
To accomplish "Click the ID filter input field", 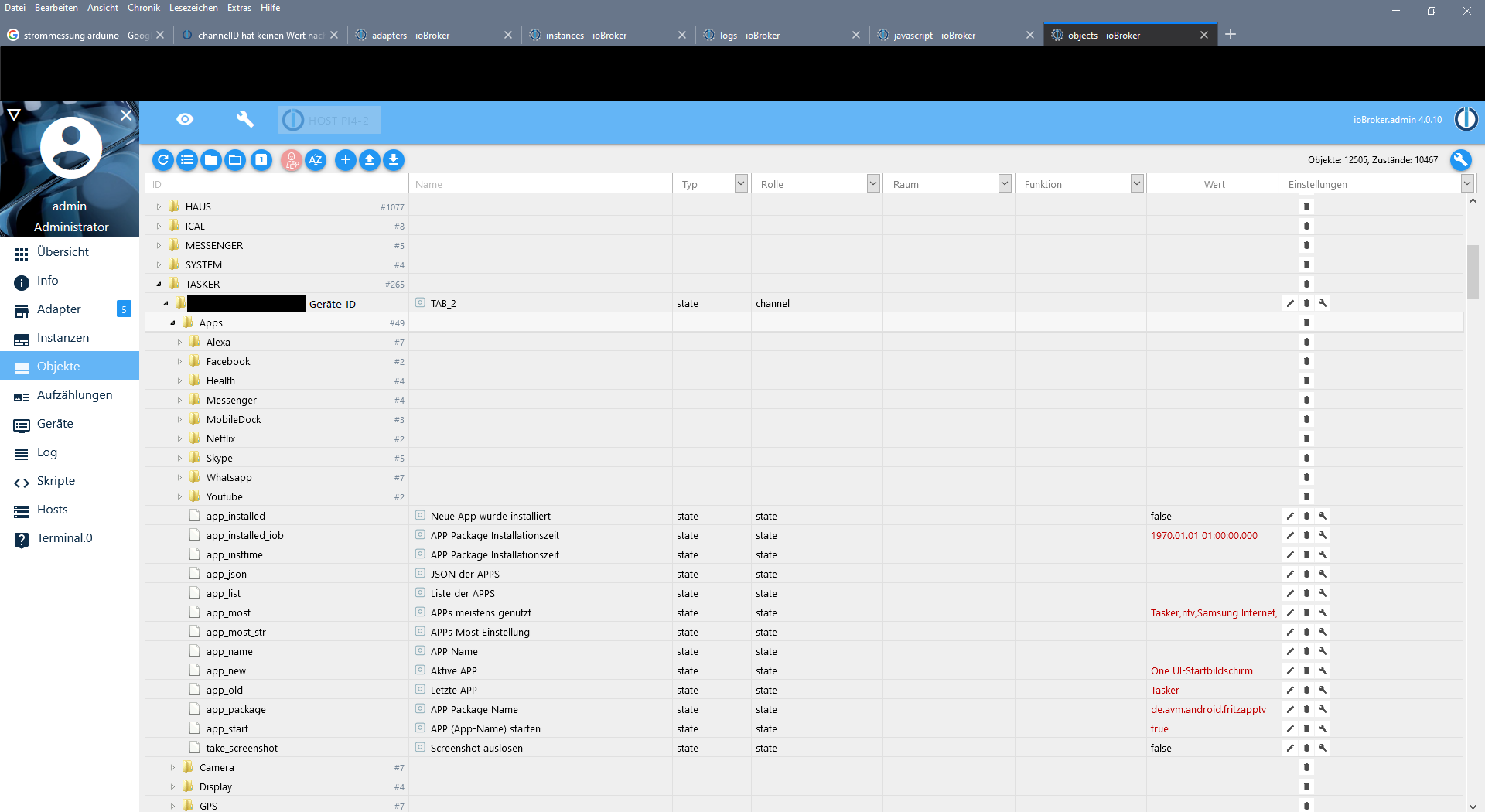I will tap(277, 184).
